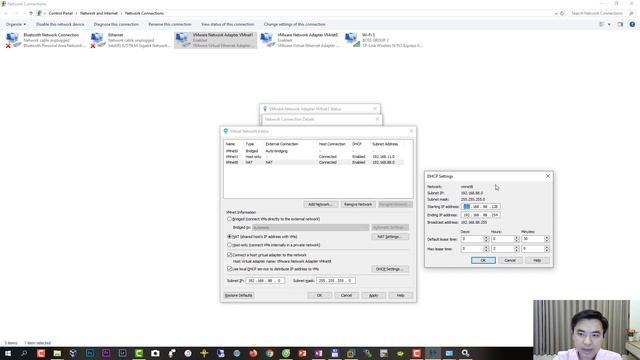This screenshot has height=360, width=640.
Task: Launch Photoshop from the taskbar
Action: coord(90,353)
